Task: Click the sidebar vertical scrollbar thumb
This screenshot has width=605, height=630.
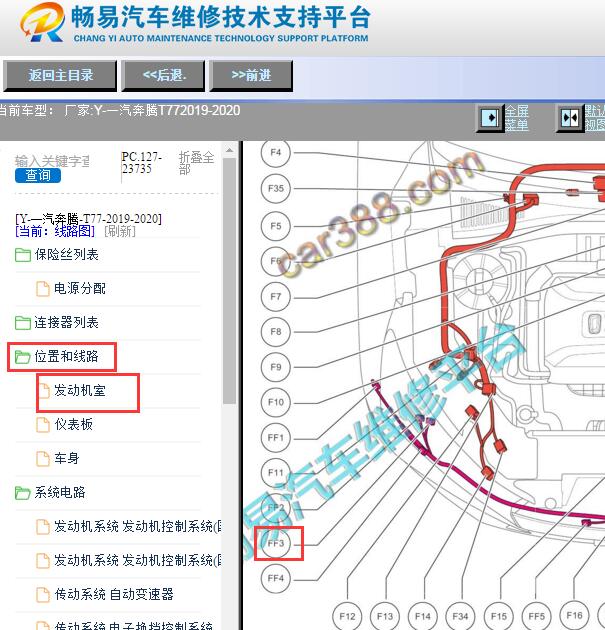Action: point(229,281)
